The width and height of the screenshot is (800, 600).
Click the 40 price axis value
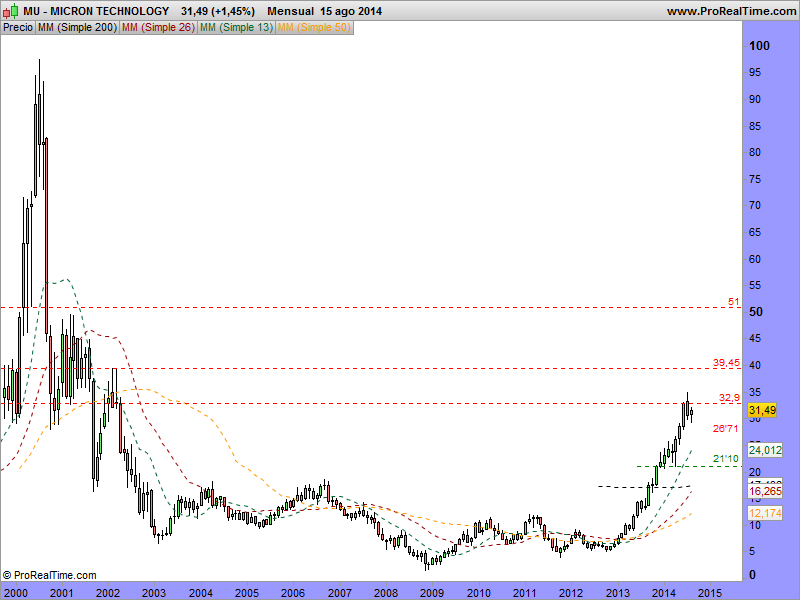755,365
